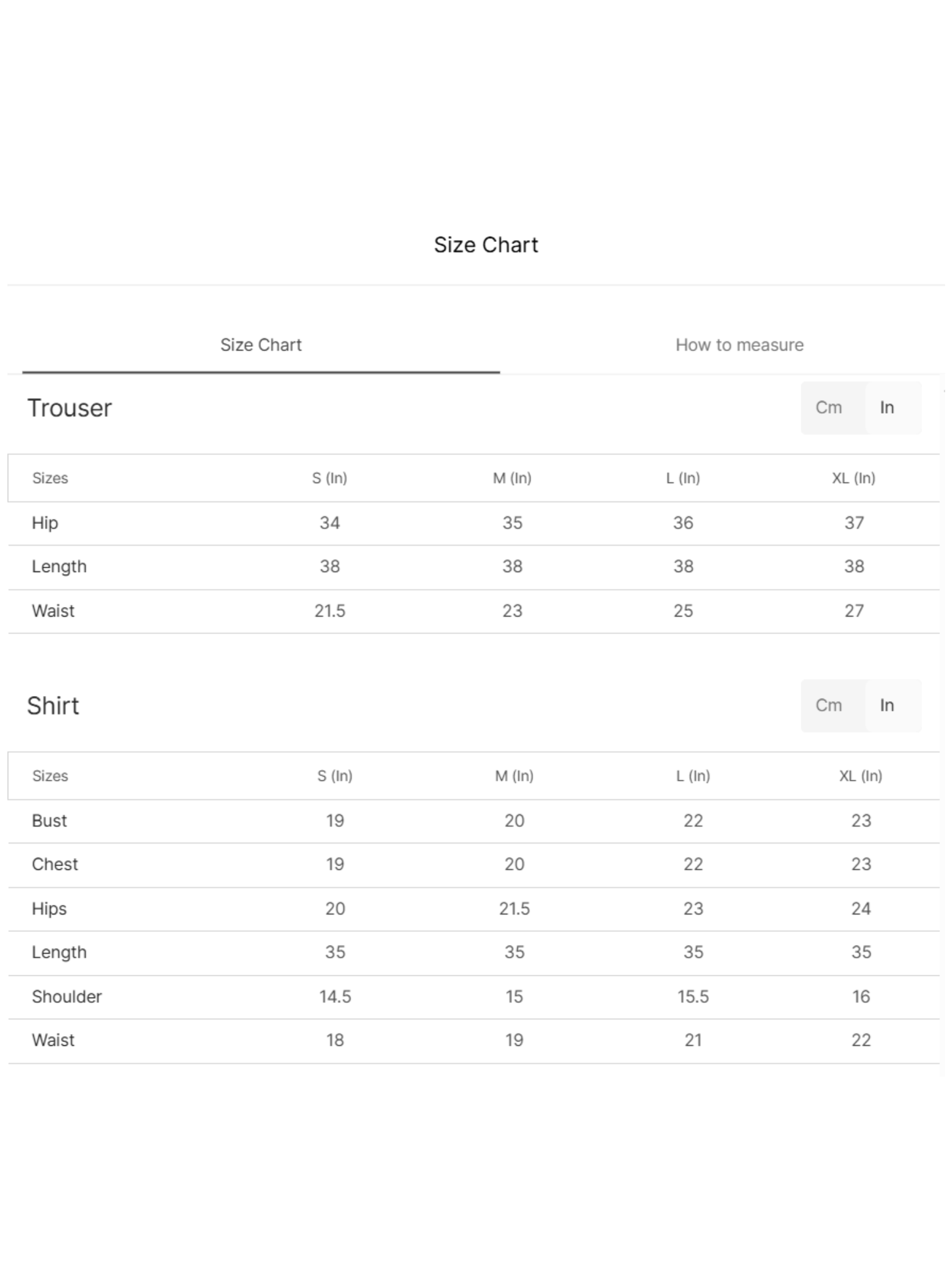Click the Shirt shoulder 14.5 value

(x=335, y=996)
